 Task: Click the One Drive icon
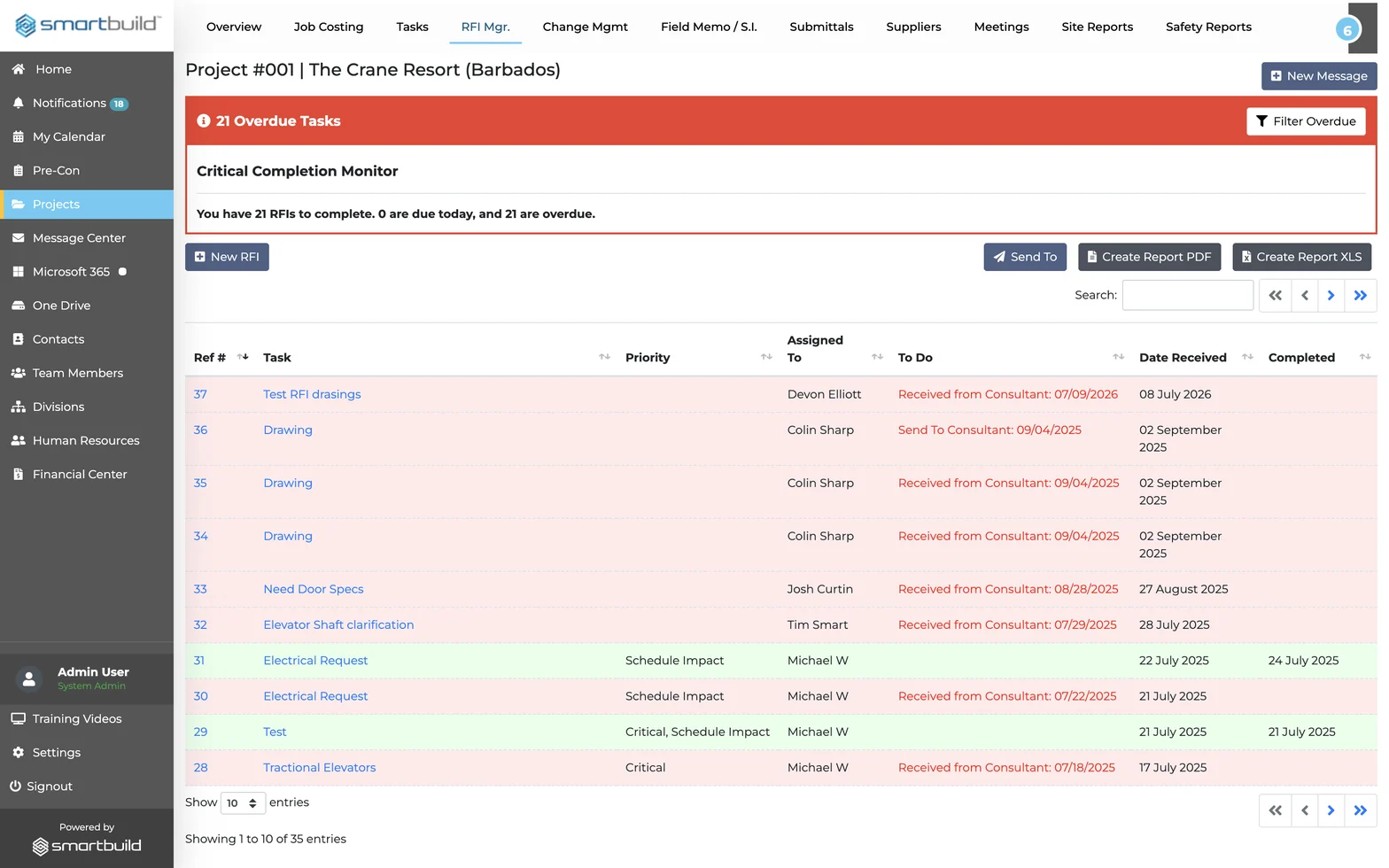18,305
